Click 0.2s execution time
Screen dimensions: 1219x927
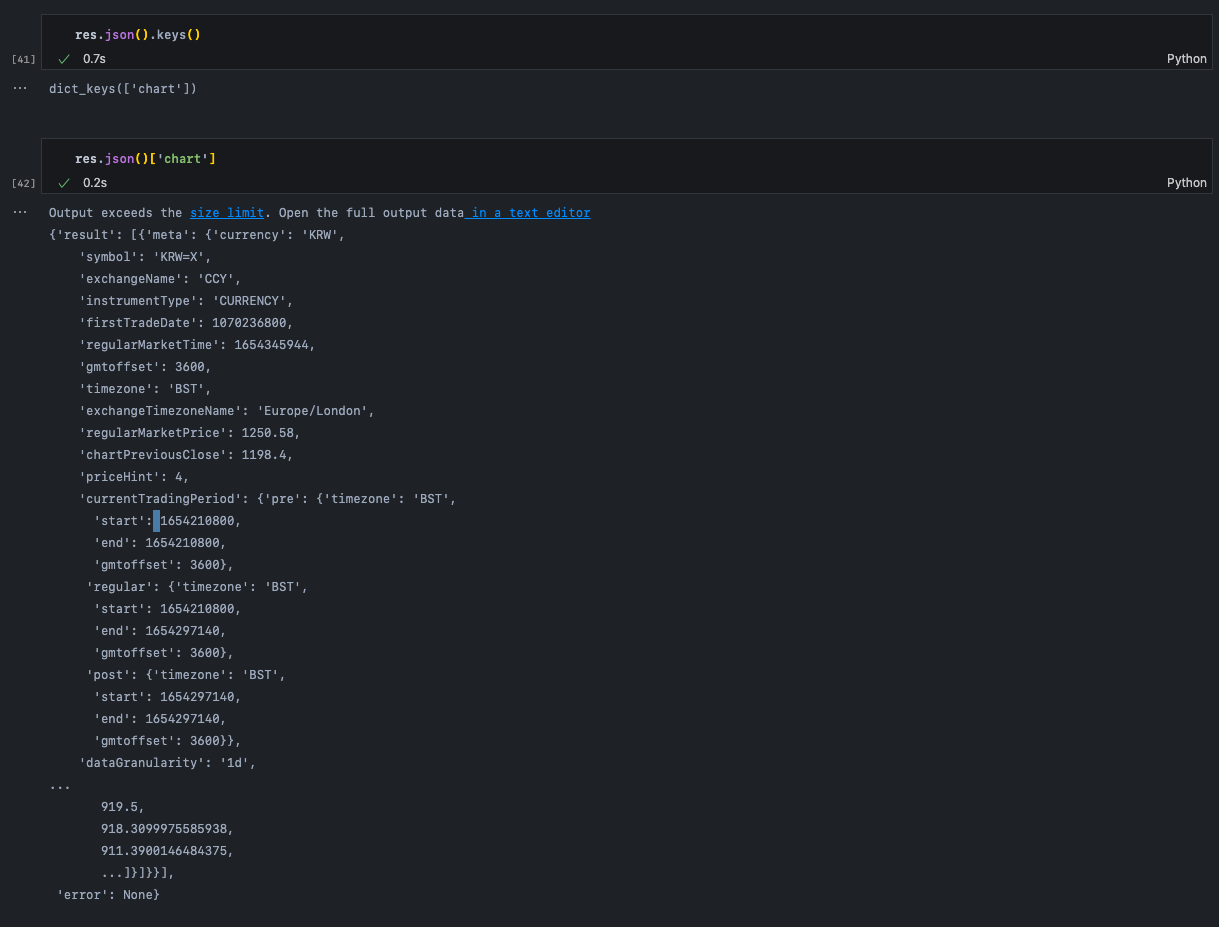coord(94,183)
